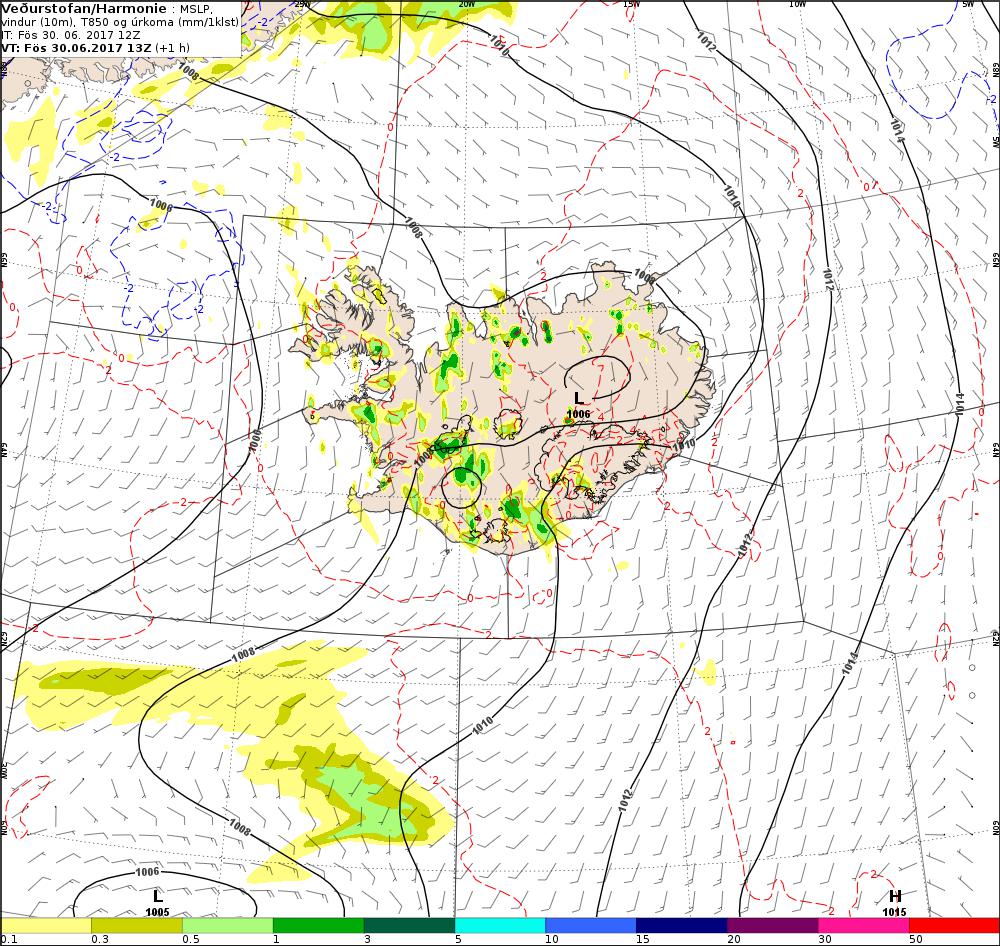This screenshot has width=1000, height=946.
Task: Click the 1006 isobar label above the 1005 low
Action: 147,871
